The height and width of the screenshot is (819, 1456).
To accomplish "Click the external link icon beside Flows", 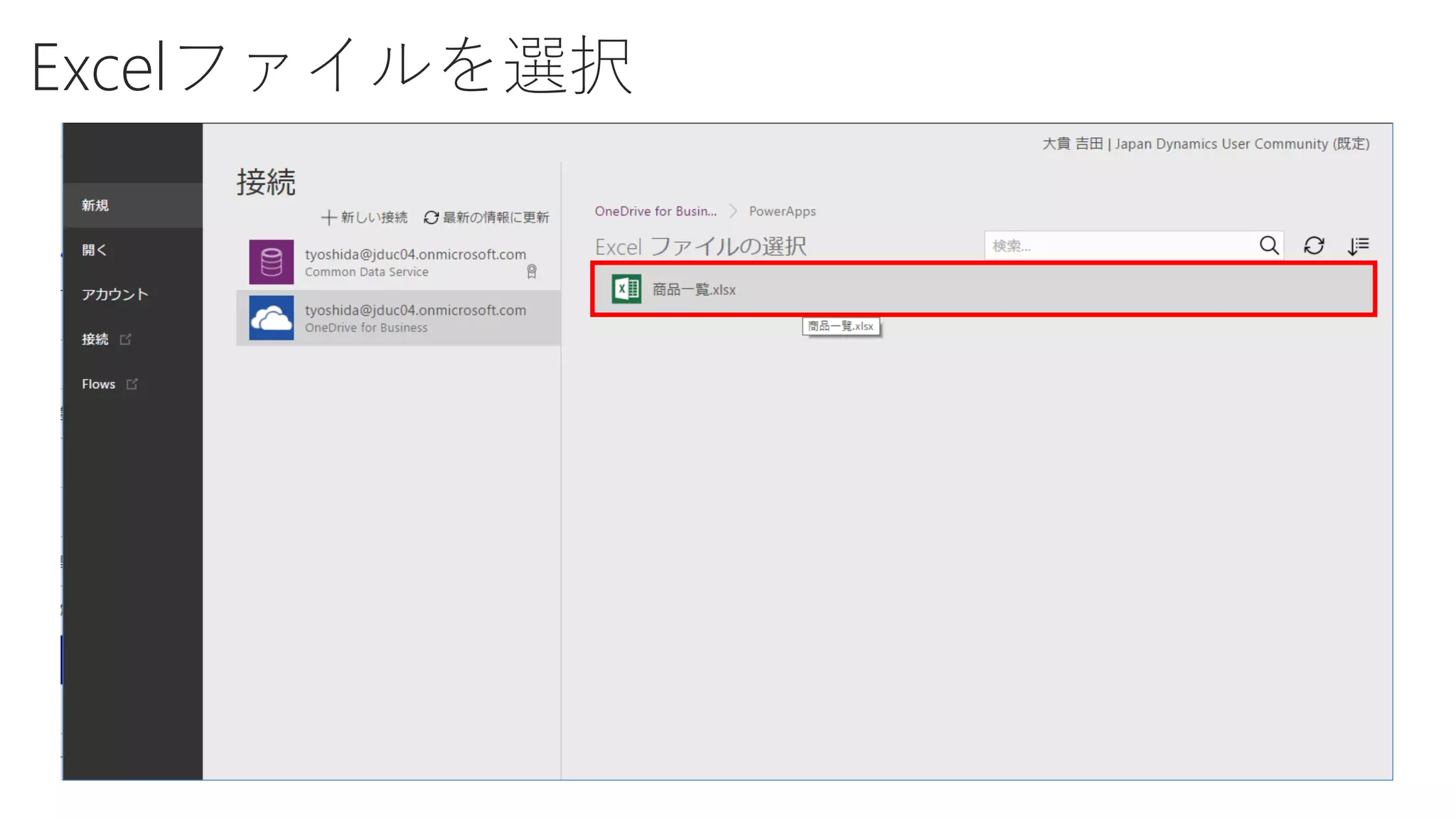I will [x=132, y=384].
